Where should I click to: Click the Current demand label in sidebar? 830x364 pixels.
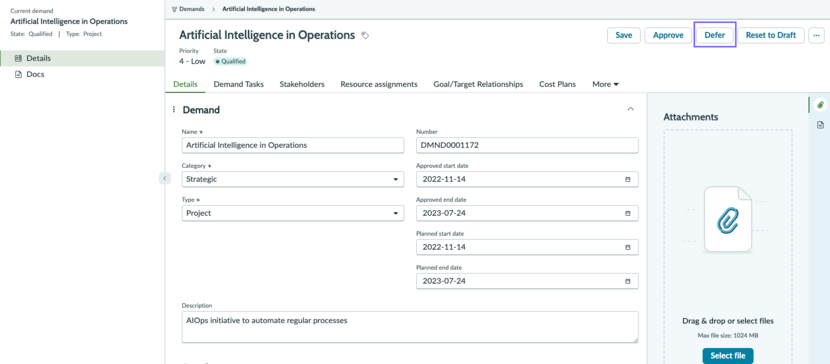[x=32, y=11]
